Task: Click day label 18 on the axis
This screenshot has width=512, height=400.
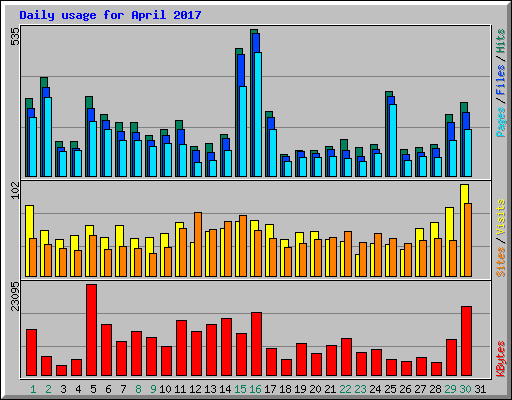Action: 285,389
